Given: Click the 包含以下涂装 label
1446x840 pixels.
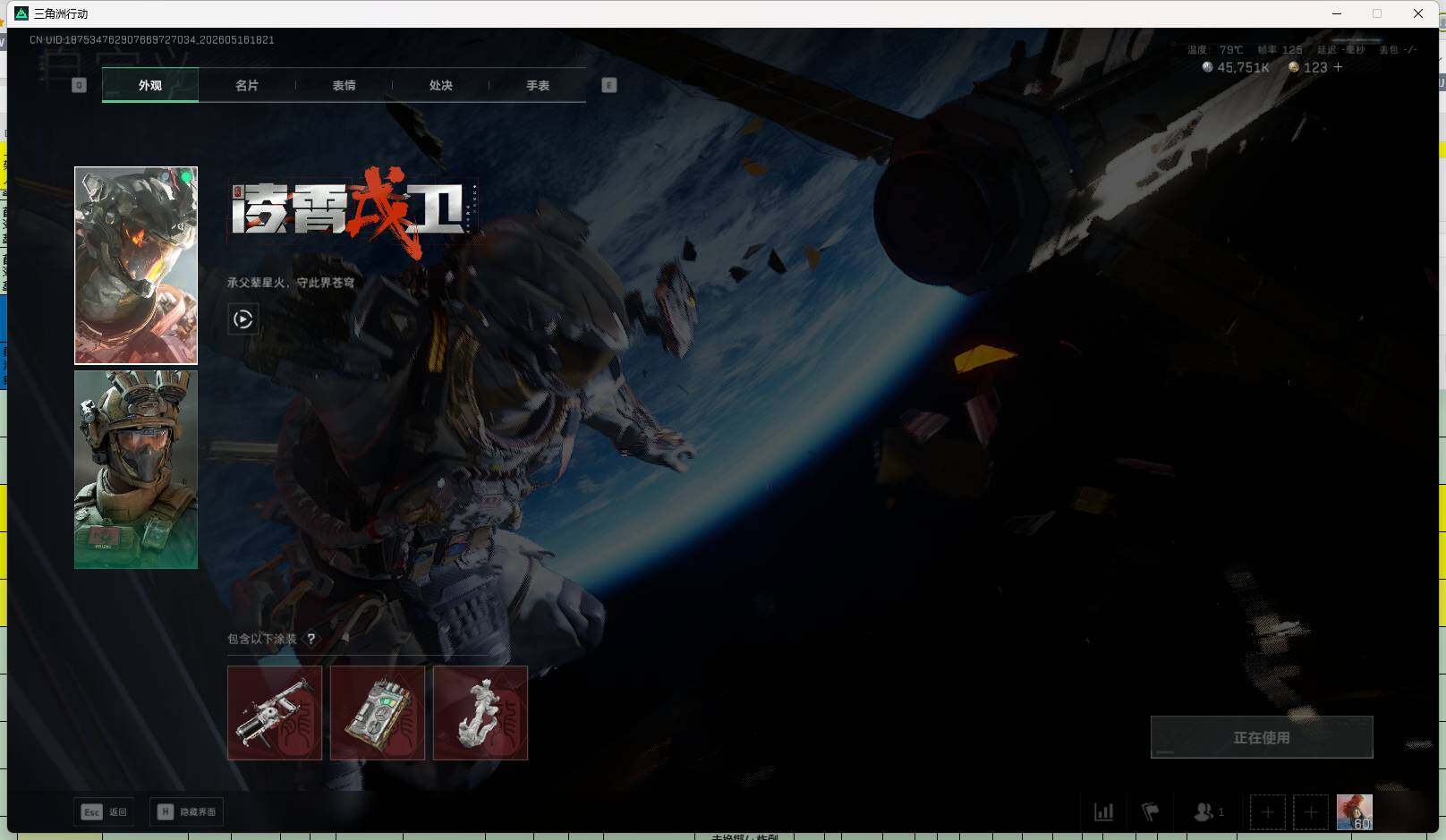Looking at the screenshot, I should pos(262,639).
